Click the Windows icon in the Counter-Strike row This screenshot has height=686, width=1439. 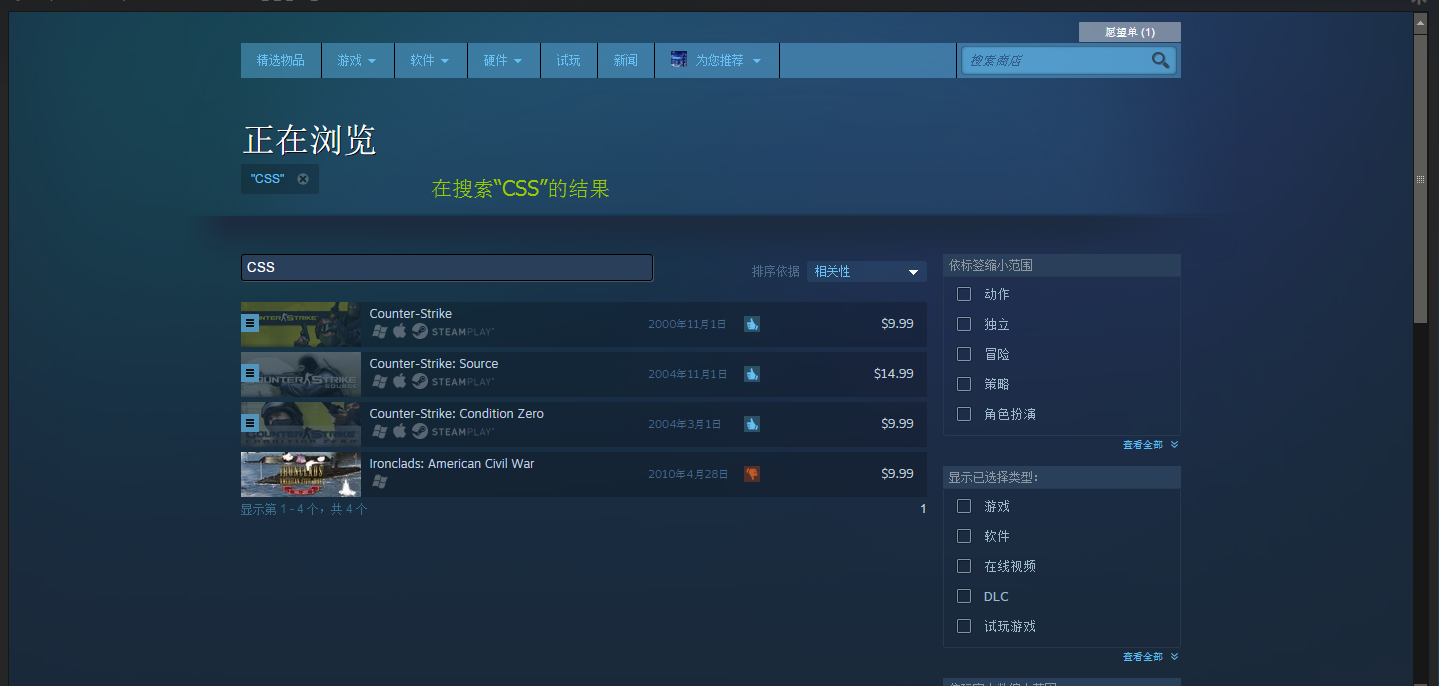(379, 331)
